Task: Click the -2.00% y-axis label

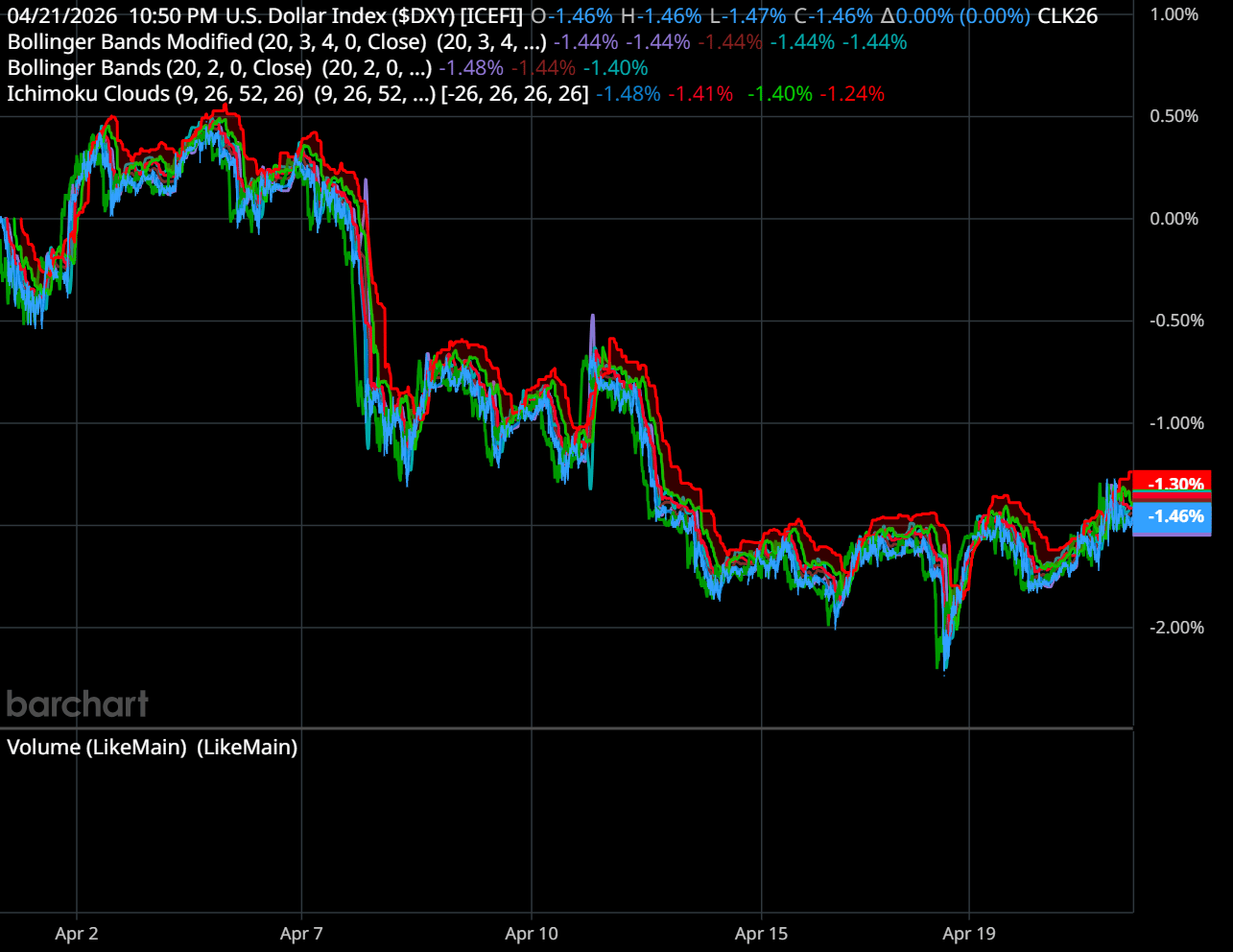Action: click(1175, 628)
